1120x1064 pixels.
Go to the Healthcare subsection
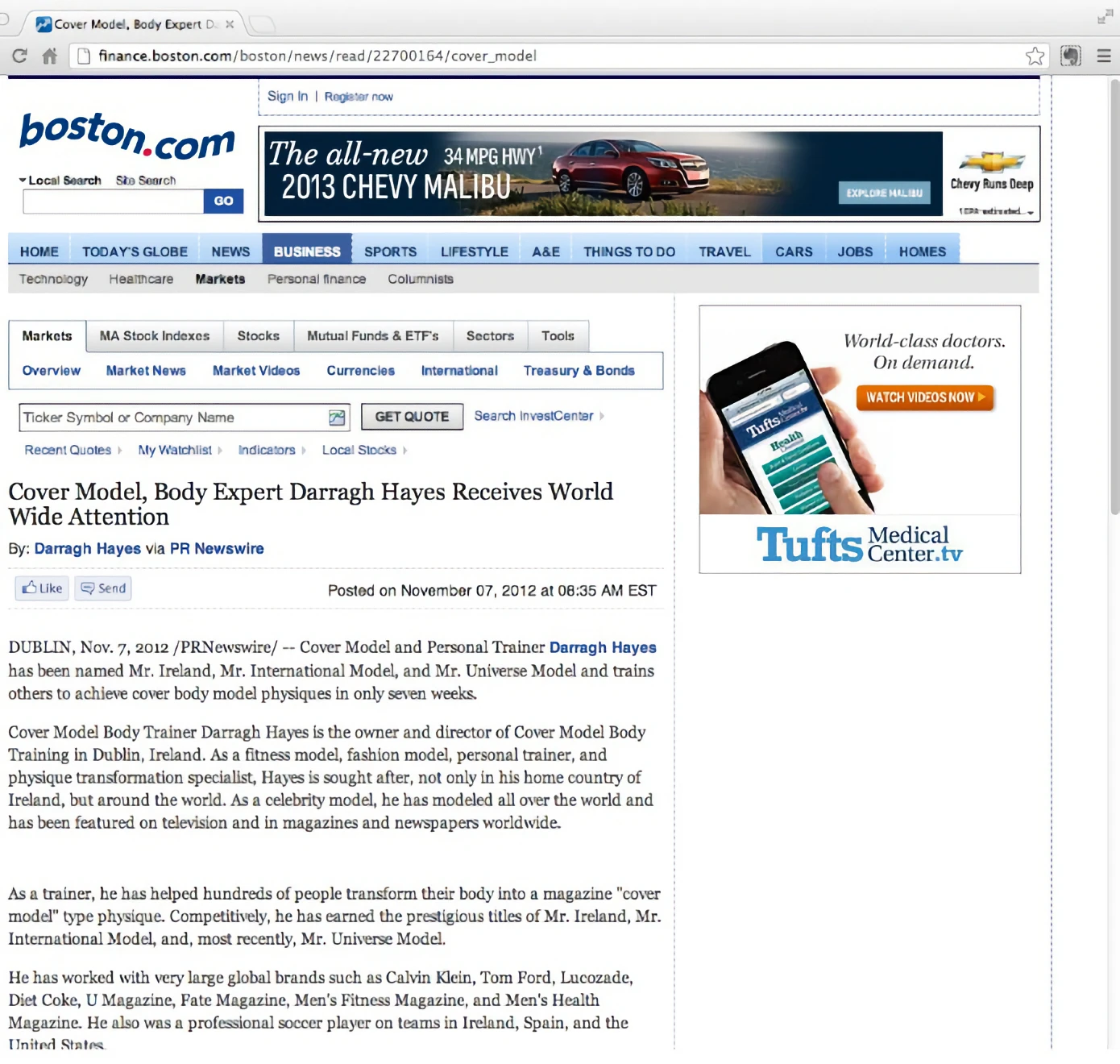pos(141,279)
